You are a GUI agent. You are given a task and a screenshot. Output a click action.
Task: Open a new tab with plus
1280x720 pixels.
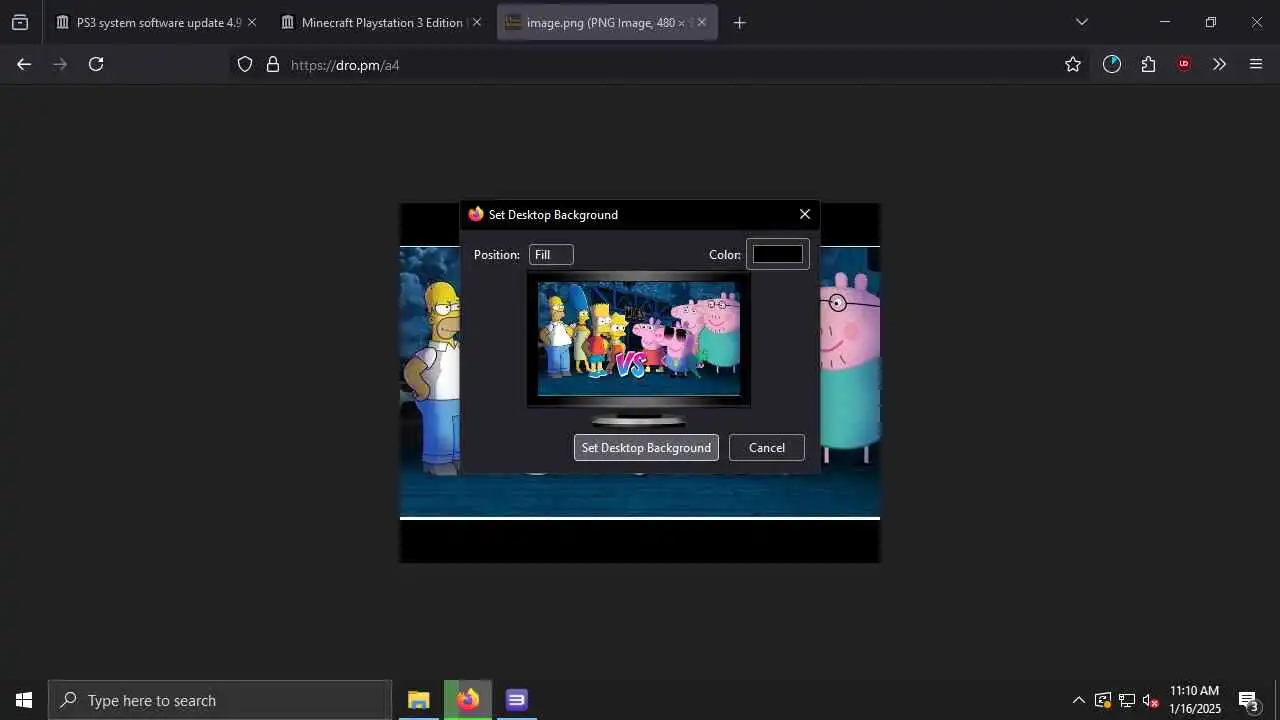(739, 22)
